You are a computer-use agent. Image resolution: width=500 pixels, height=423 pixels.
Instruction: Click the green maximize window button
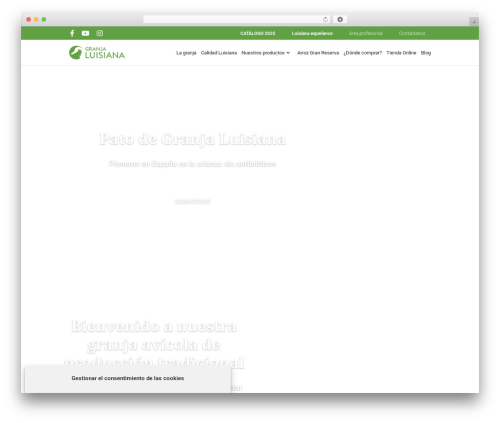pos(44,20)
